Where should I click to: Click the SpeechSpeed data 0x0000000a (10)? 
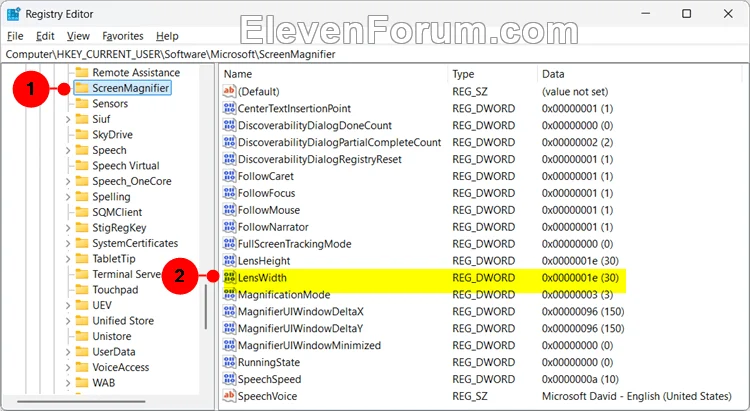(x=580, y=379)
